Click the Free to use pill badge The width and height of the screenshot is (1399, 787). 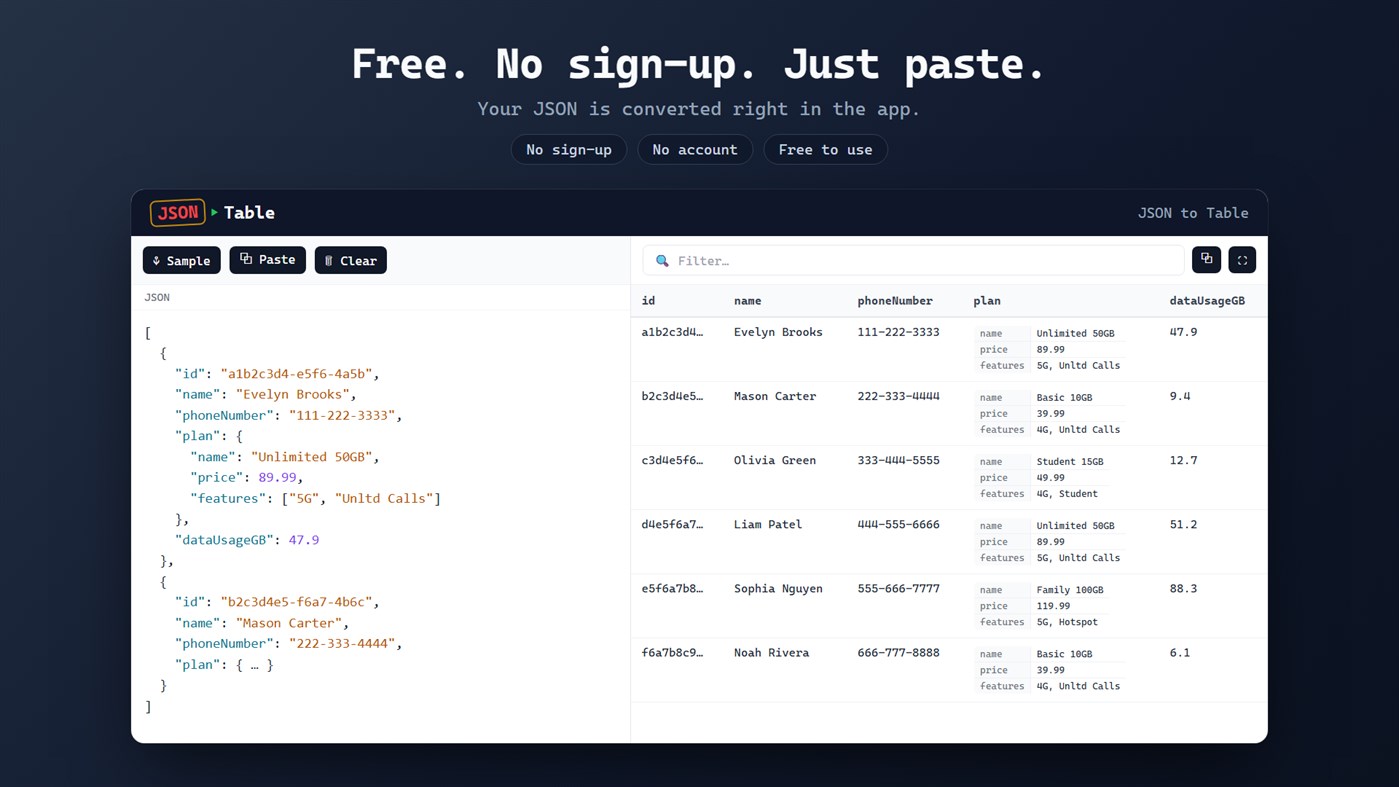[x=825, y=149]
